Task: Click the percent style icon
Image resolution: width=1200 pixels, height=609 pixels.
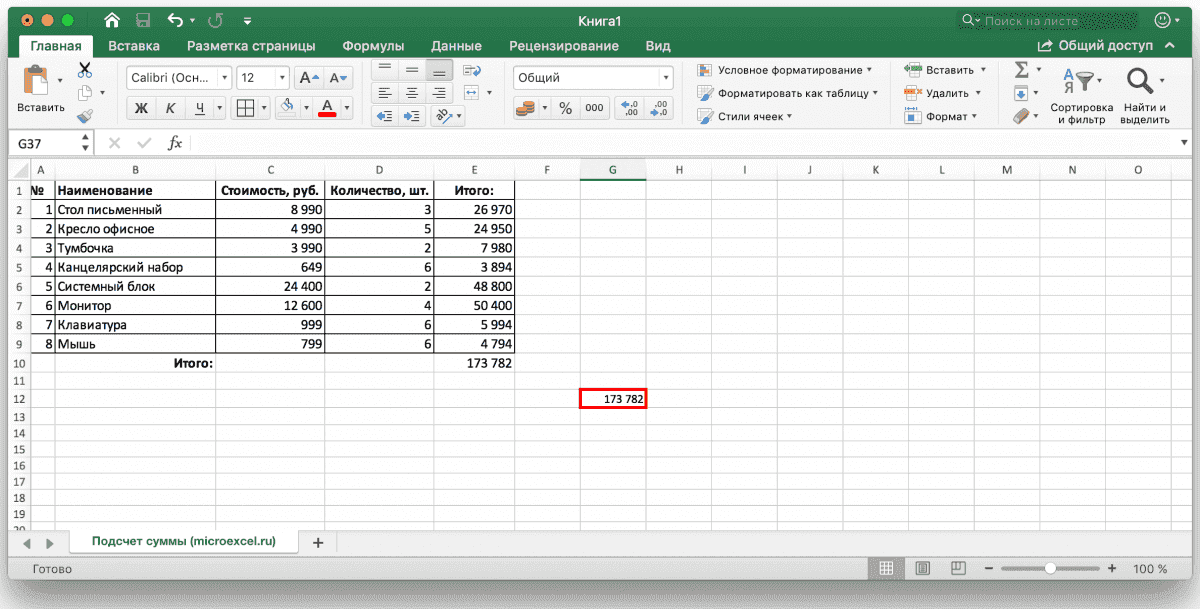Action: pos(565,108)
